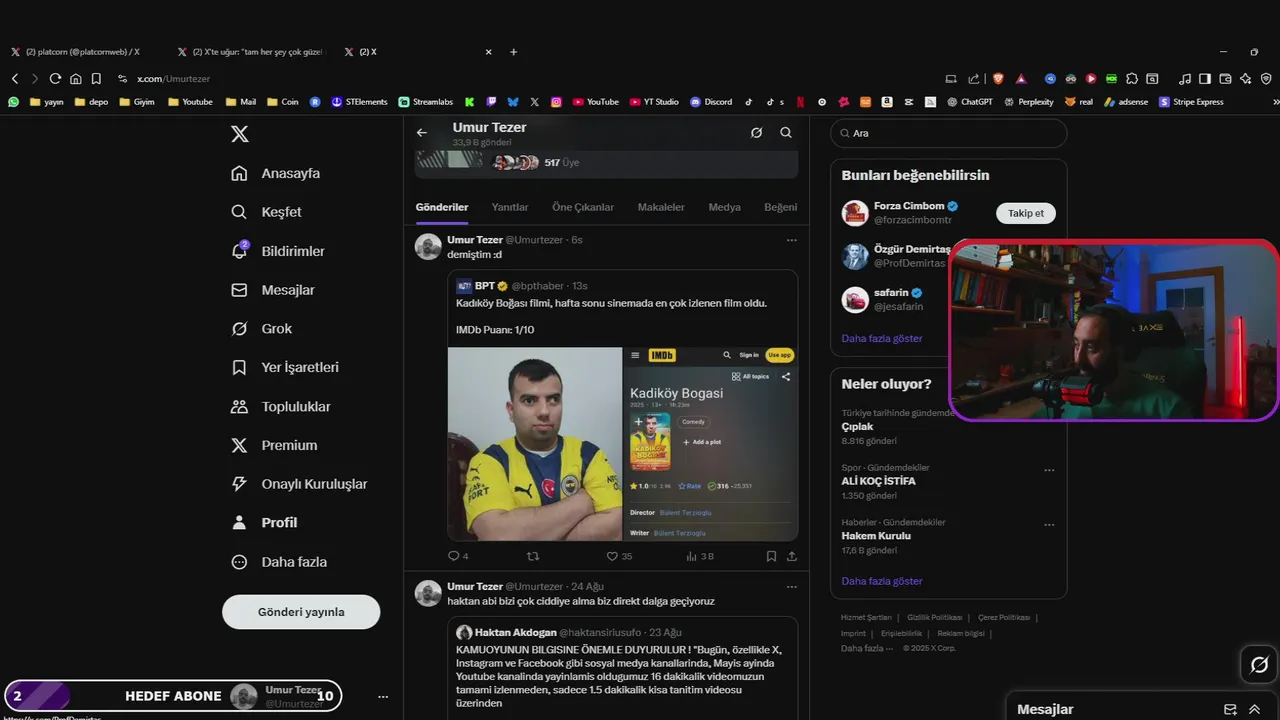Reply to the 'demiştim :d' post
The width and height of the screenshot is (1280, 720).
458,556
